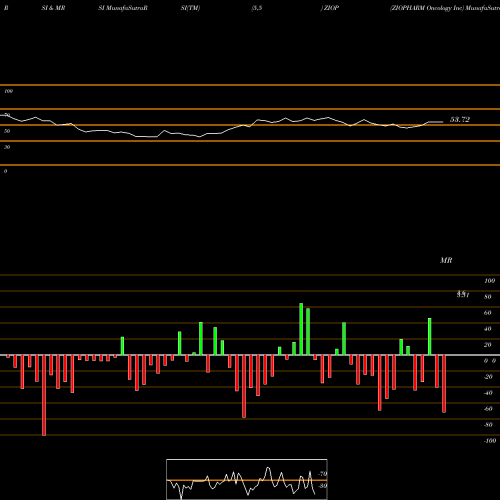
Task: Select the red MR bar reaching -100
Action: coord(44,395)
